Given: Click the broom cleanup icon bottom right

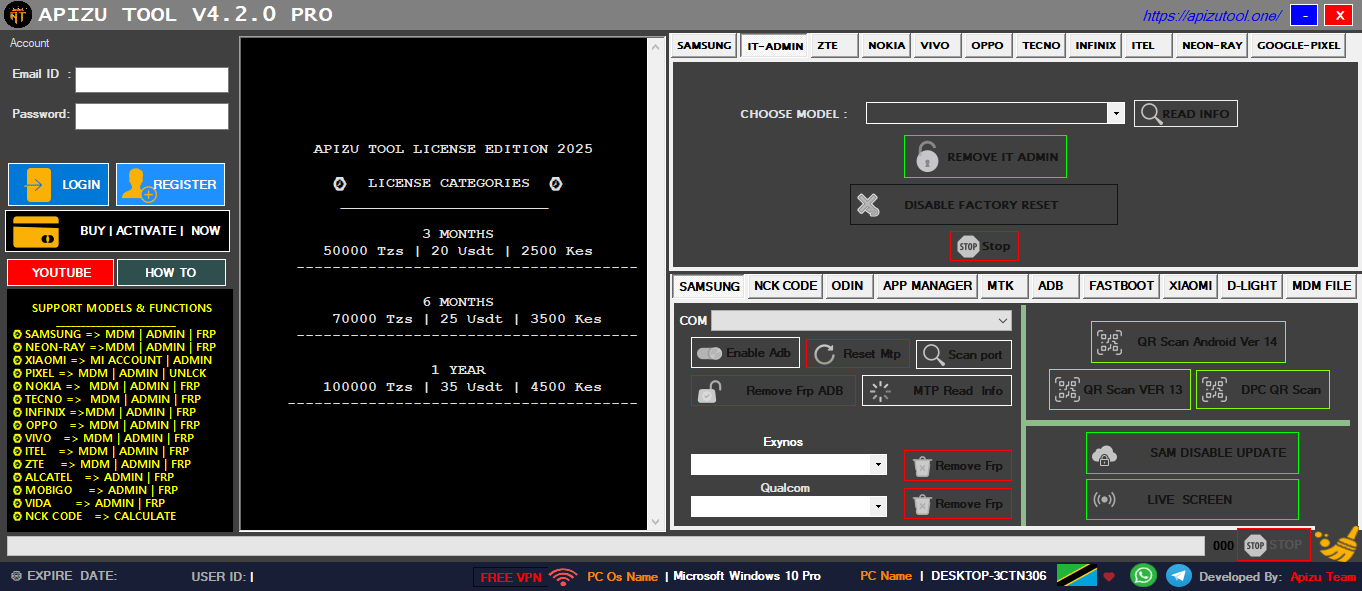Looking at the screenshot, I should 1338,545.
